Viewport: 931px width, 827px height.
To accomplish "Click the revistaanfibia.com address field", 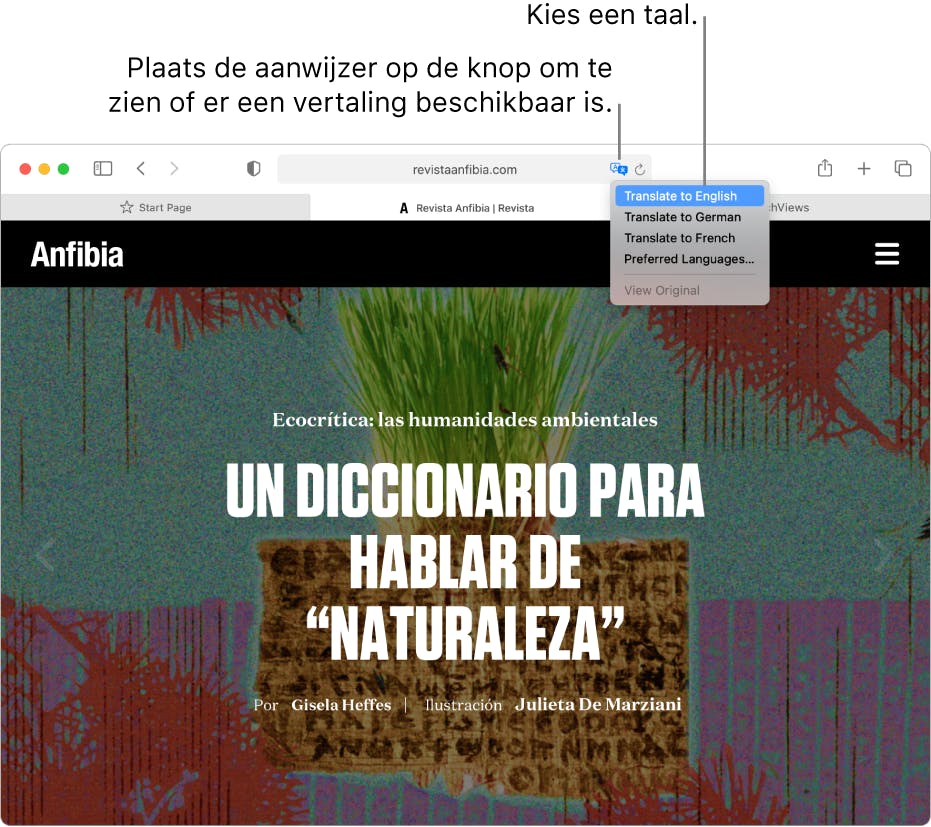I will click(464, 170).
